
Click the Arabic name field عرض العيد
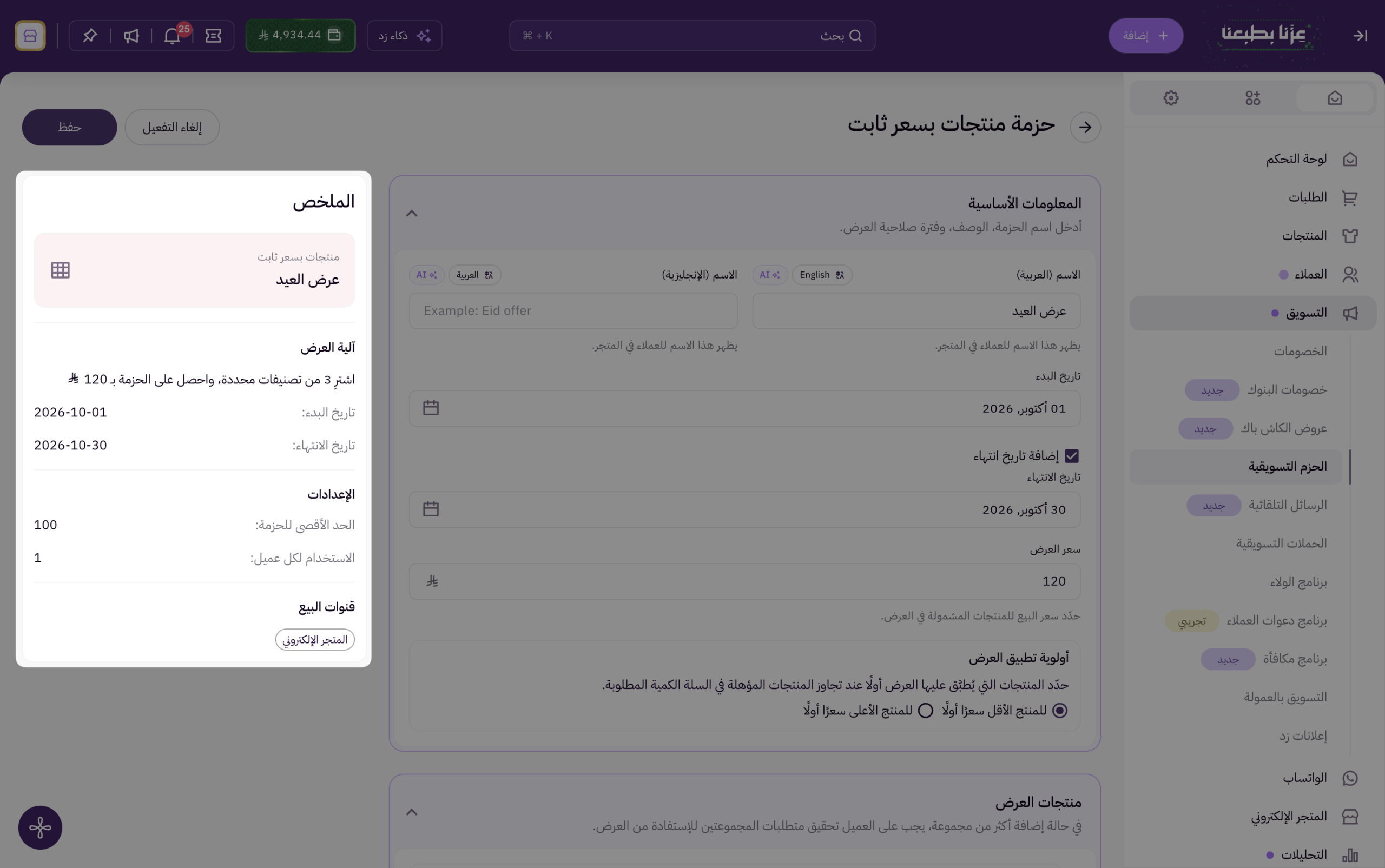(x=916, y=310)
